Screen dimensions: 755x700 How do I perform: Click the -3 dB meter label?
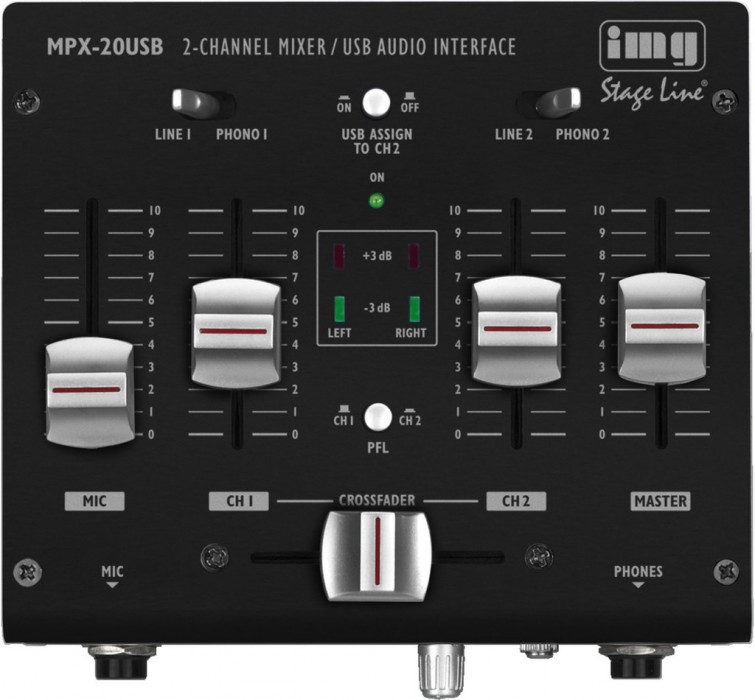(377, 308)
